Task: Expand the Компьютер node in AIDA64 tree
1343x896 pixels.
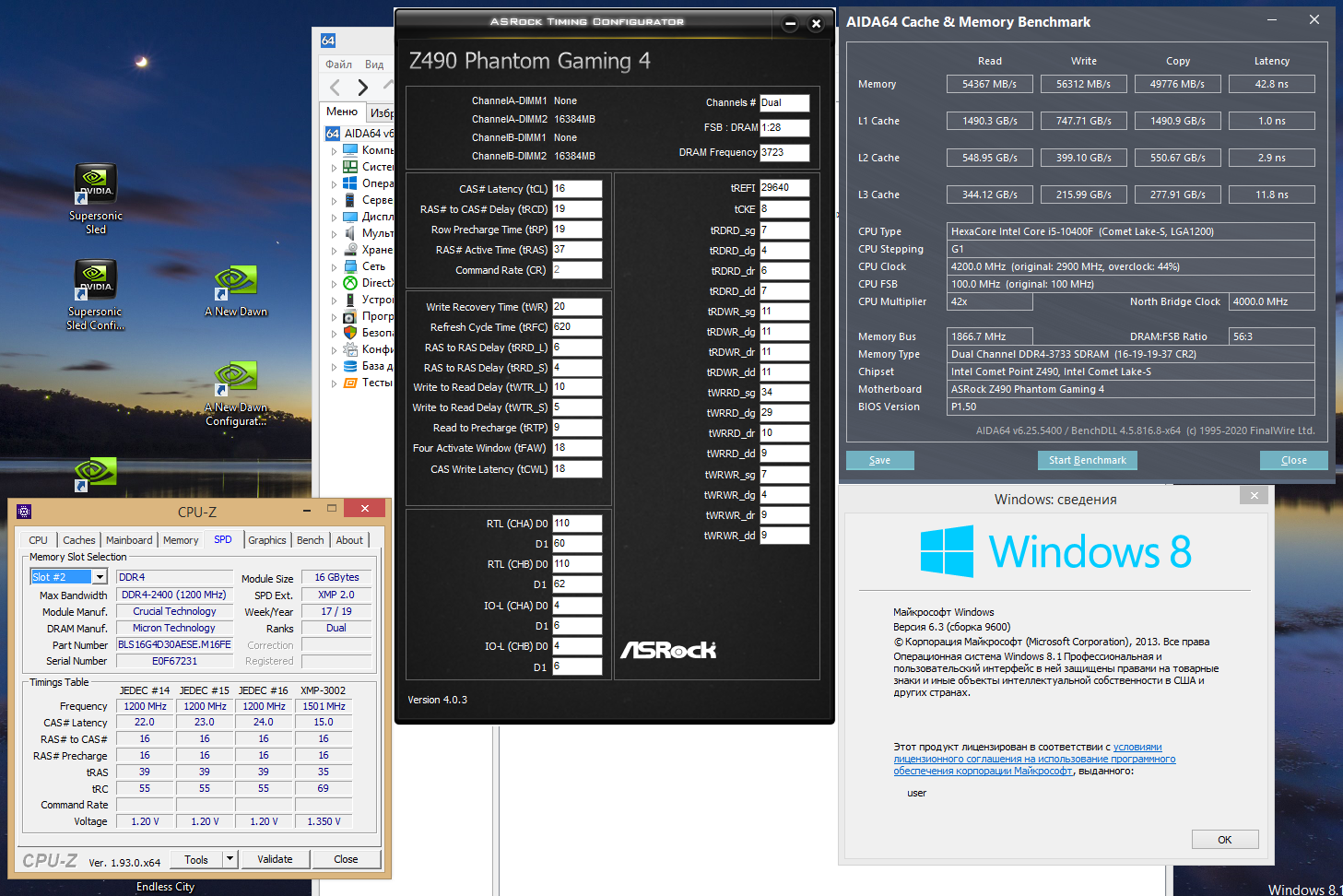Action: (334, 150)
